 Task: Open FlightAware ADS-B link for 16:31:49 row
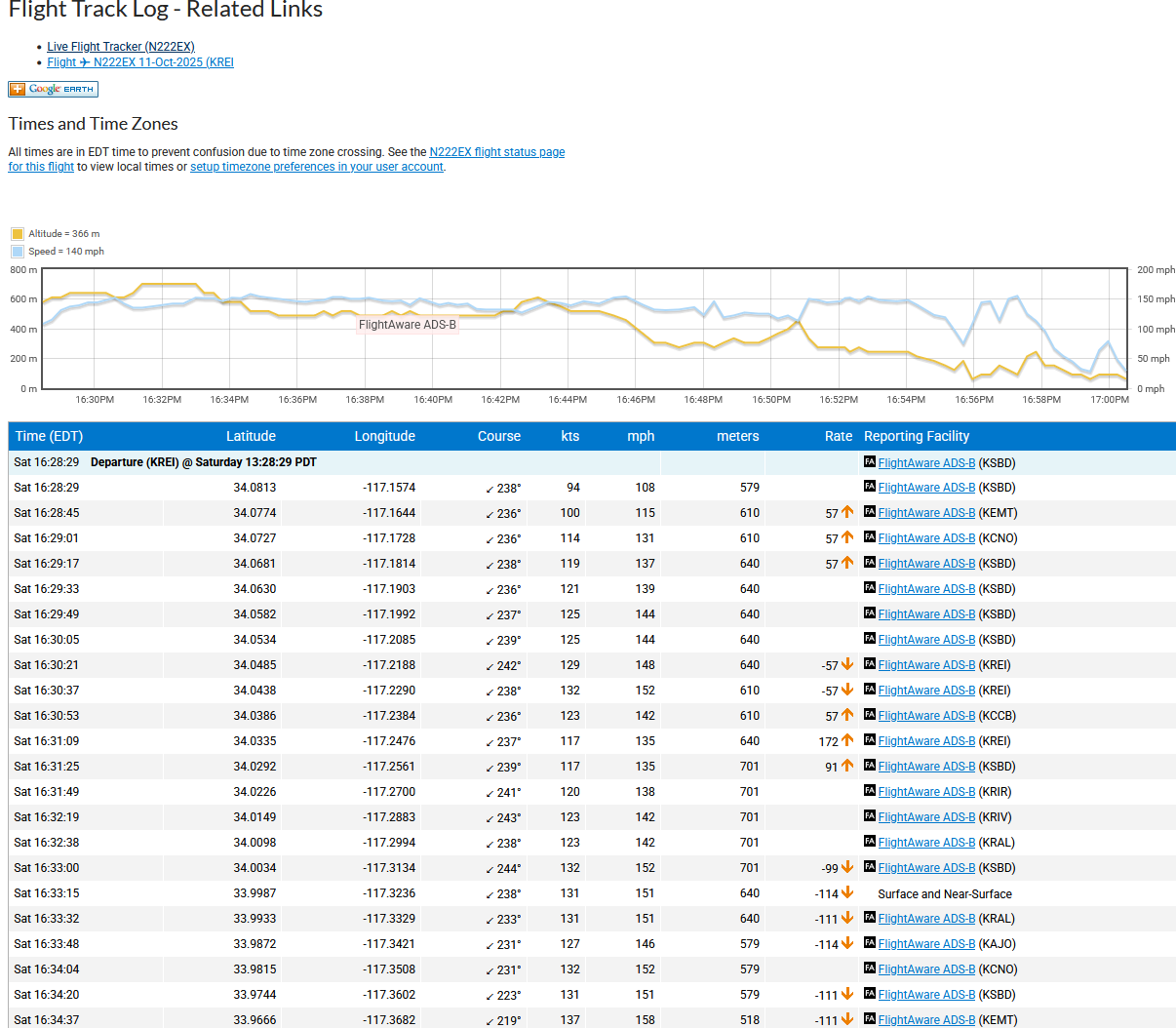tap(926, 792)
